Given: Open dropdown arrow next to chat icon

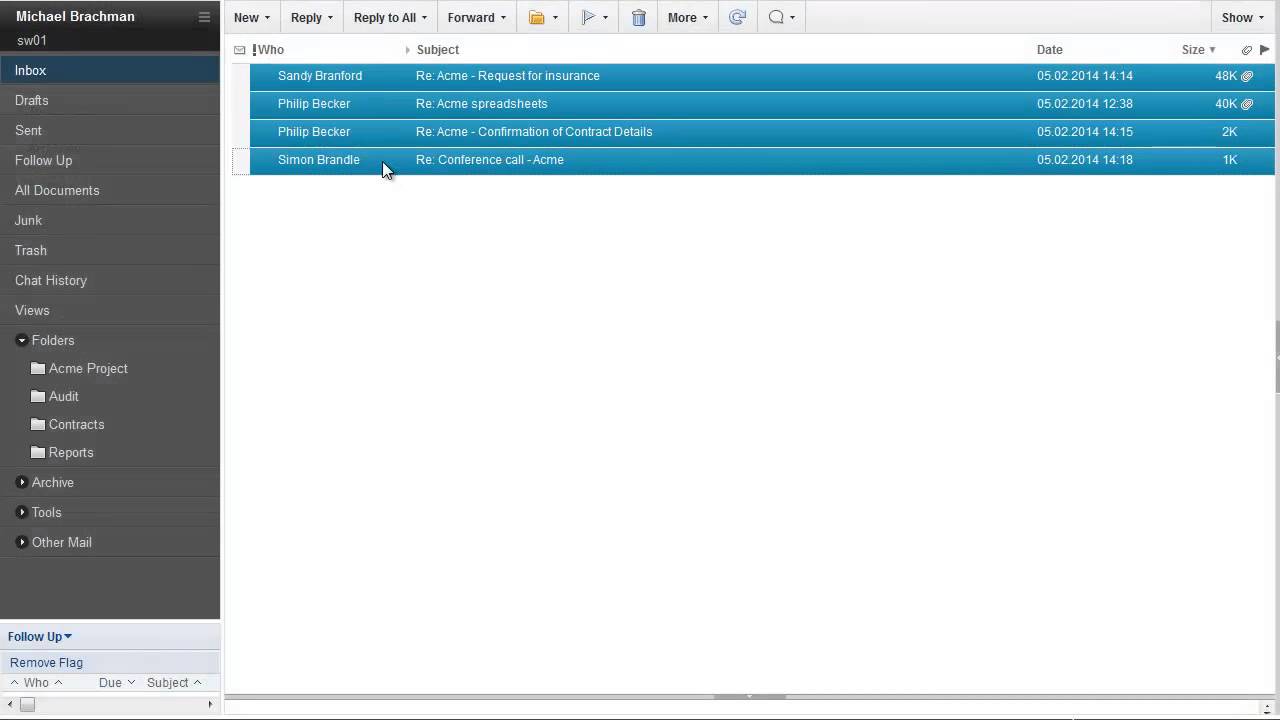Looking at the screenshot, I should pyautogui.click(x=793, y=18).
